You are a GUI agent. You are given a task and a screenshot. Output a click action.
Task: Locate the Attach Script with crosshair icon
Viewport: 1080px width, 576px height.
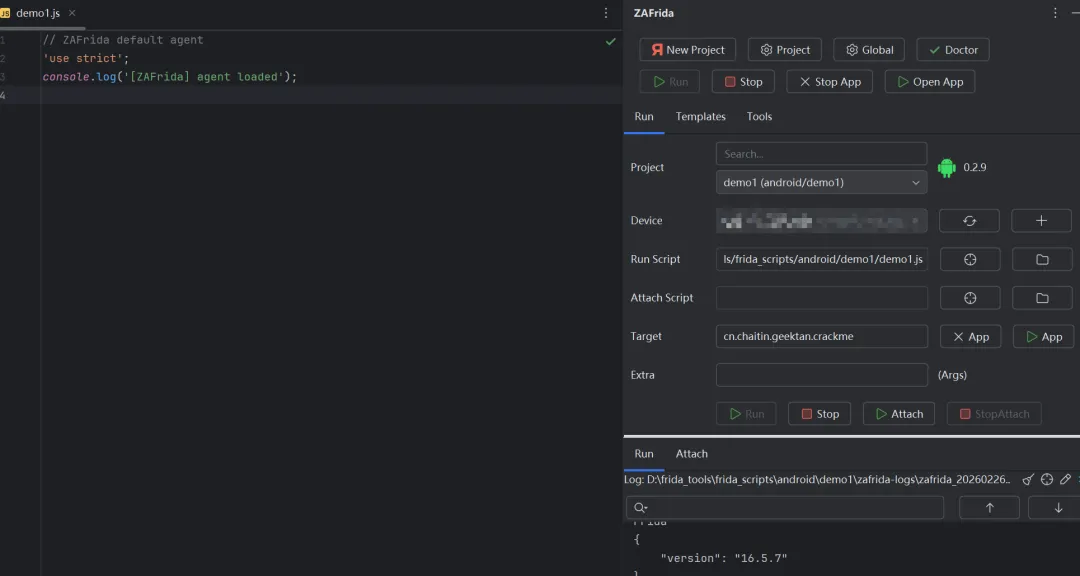(x=969, y=298)
